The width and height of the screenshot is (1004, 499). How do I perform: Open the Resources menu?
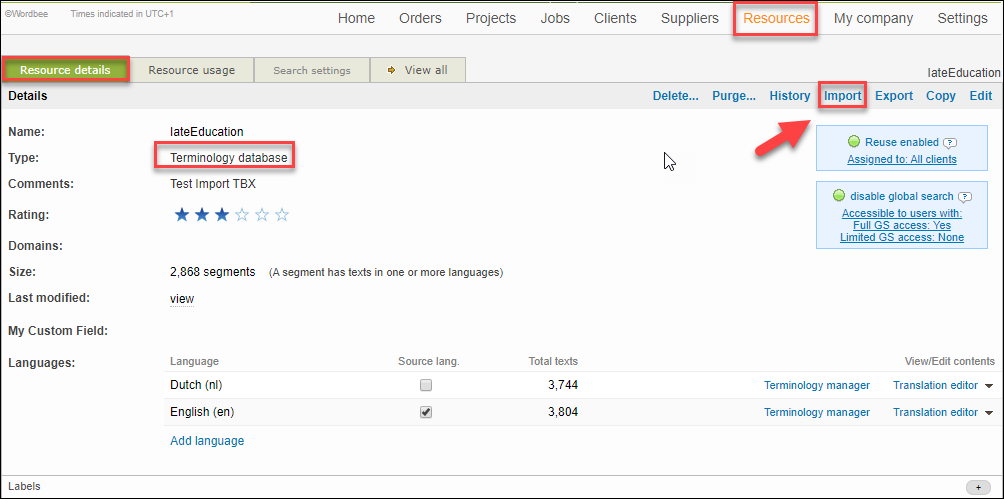click(776, 18)
